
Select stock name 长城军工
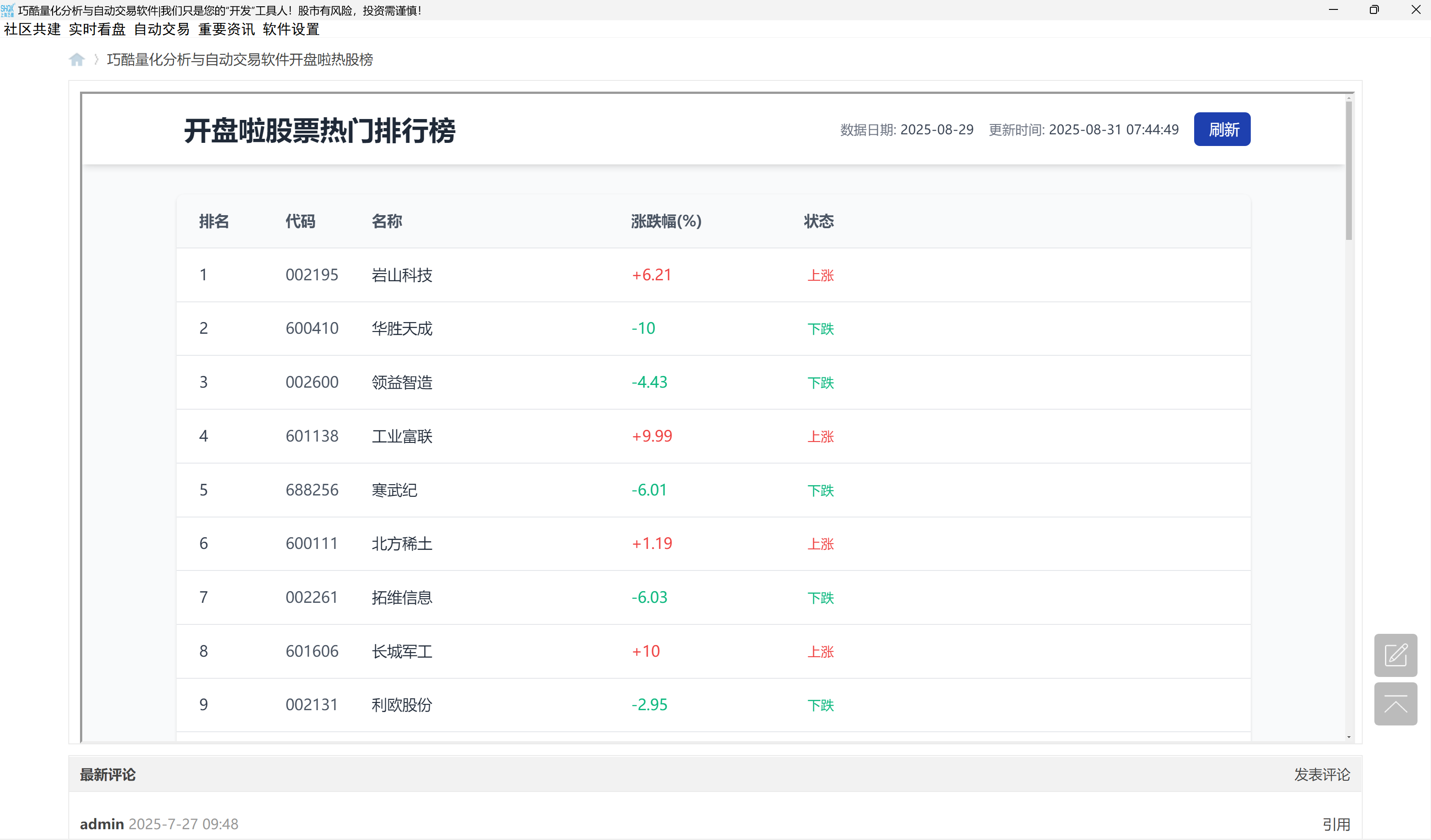pyautogui.click(x=402, y=652)
